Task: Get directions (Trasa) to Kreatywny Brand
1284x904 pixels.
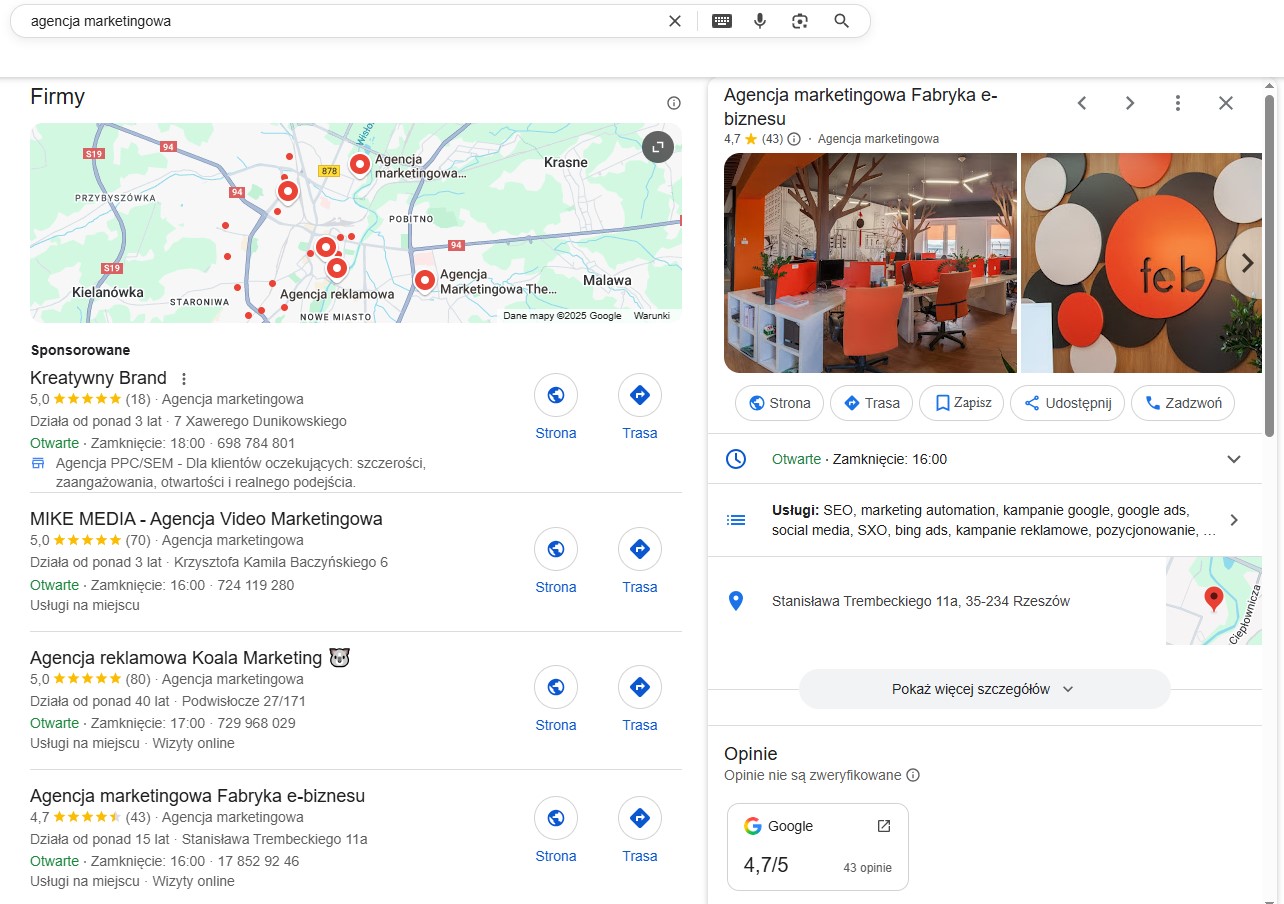Action: point(640,407)
